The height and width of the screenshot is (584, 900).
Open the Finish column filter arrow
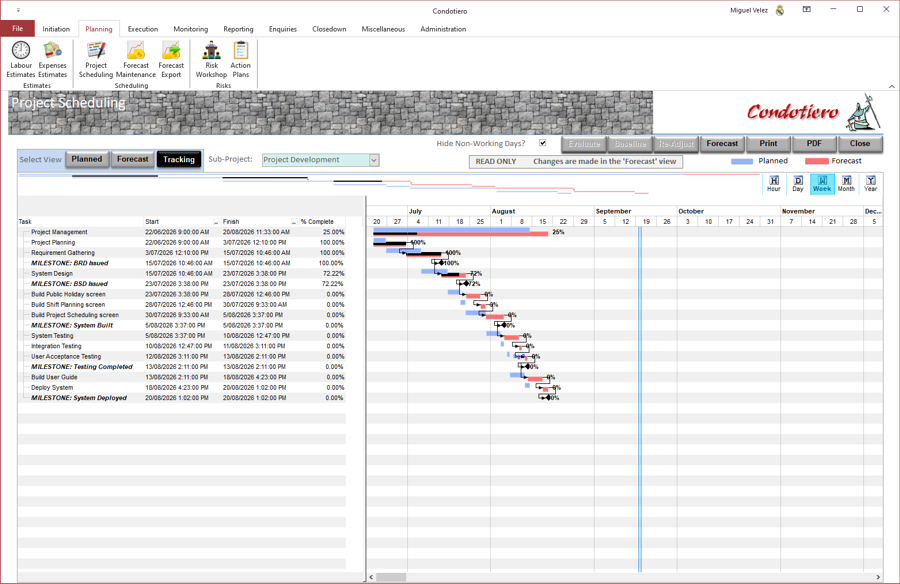(294, 222)
